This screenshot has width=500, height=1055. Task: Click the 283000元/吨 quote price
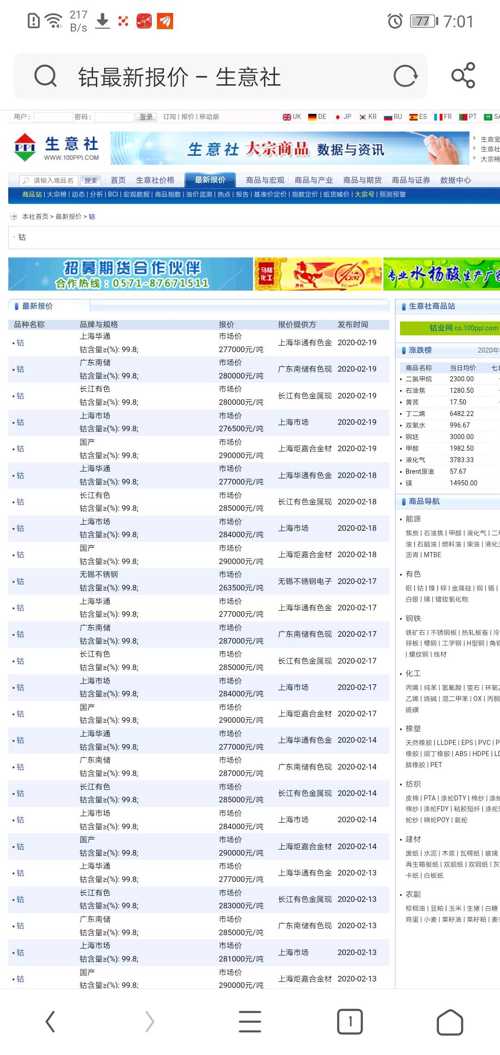pos(241,906)
